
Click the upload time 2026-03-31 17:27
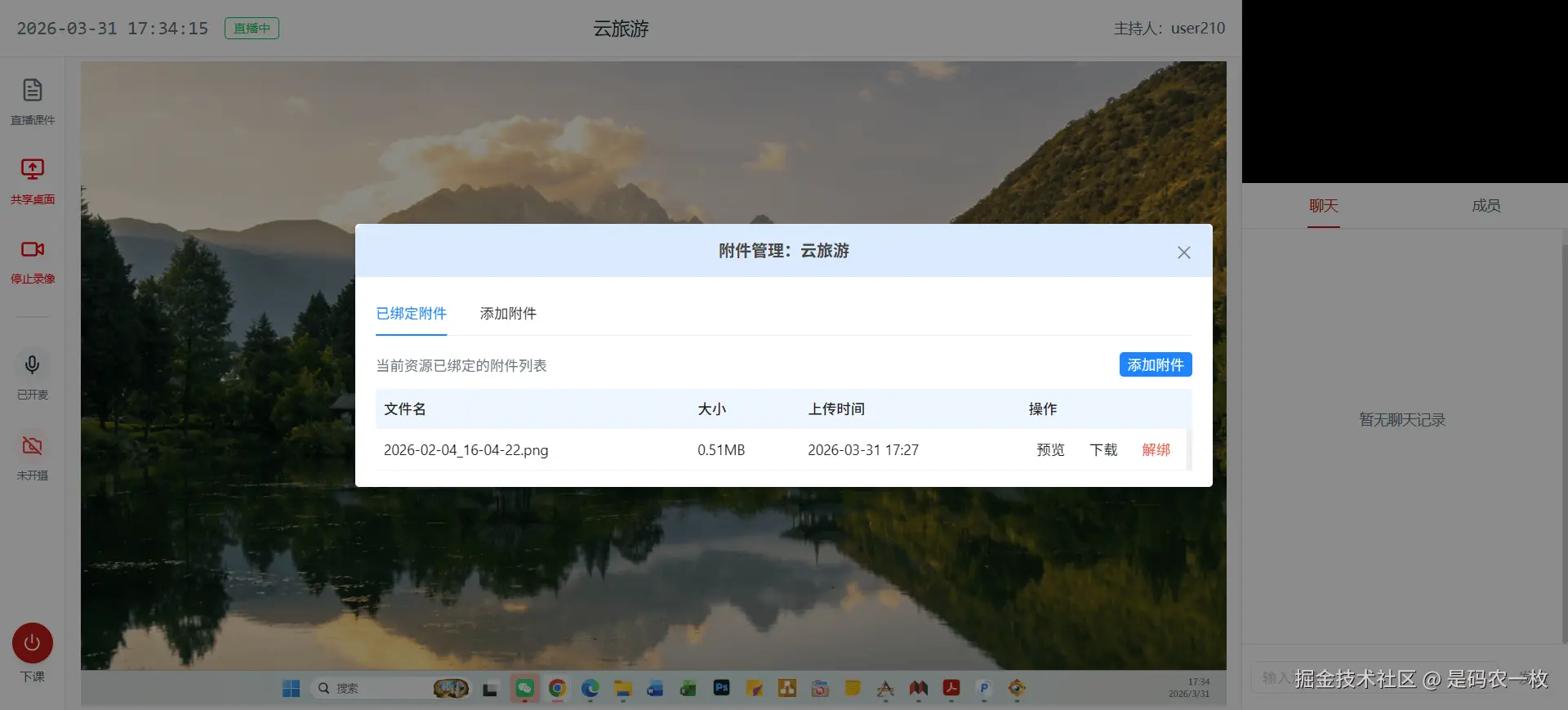[x=863, y=450]
